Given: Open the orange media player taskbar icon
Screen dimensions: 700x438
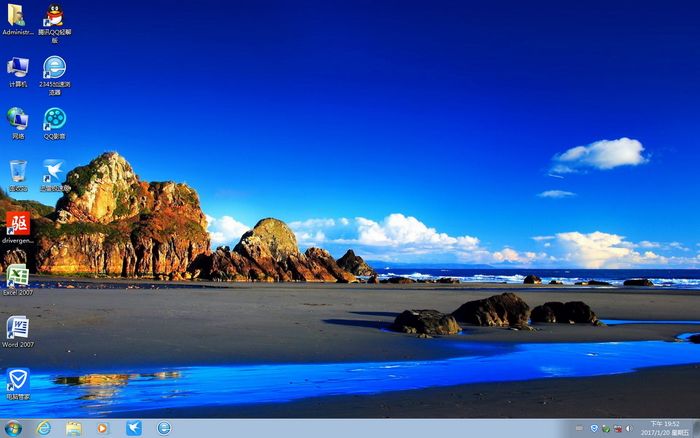Looking at the screenshot, I should pyautogui.click(x=103, y=428).
